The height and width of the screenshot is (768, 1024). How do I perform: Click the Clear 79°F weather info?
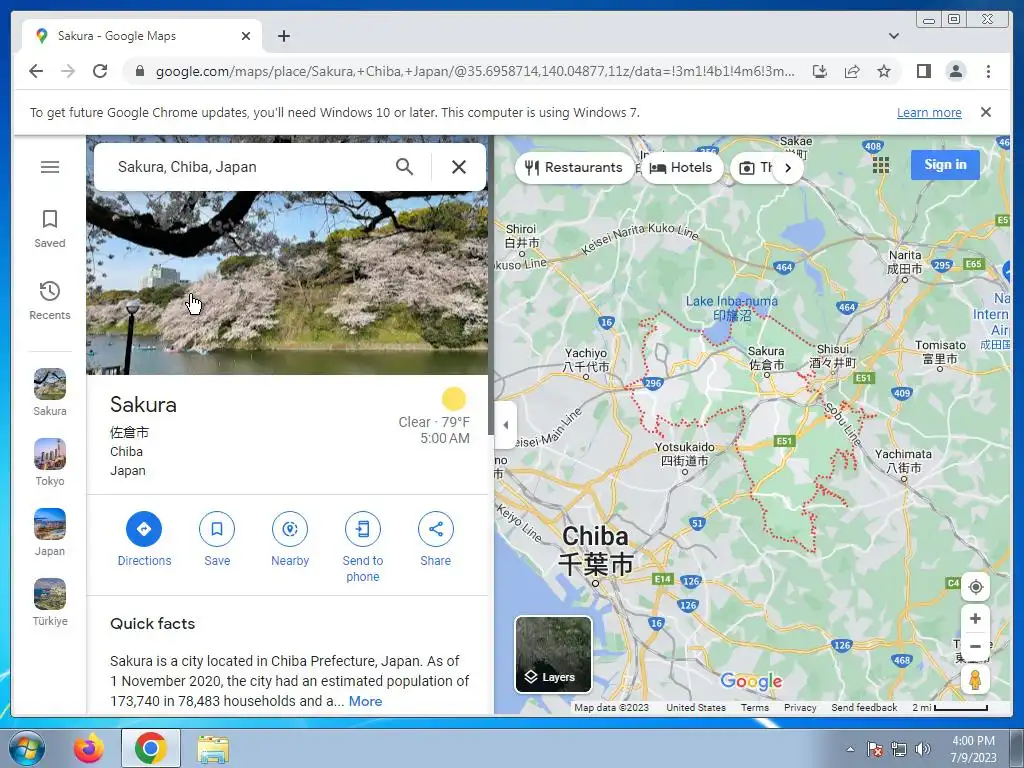click(434, 423)
